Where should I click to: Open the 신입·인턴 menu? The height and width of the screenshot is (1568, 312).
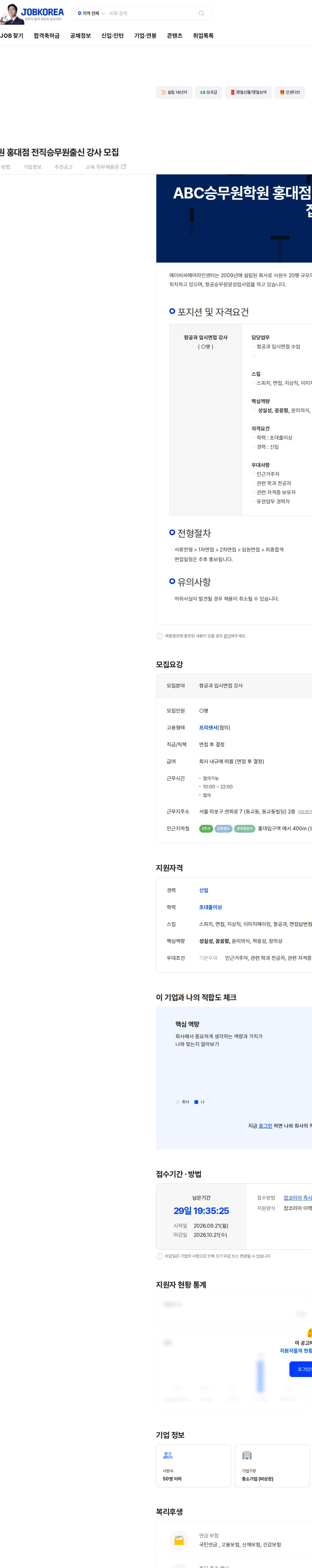[112, 36]
